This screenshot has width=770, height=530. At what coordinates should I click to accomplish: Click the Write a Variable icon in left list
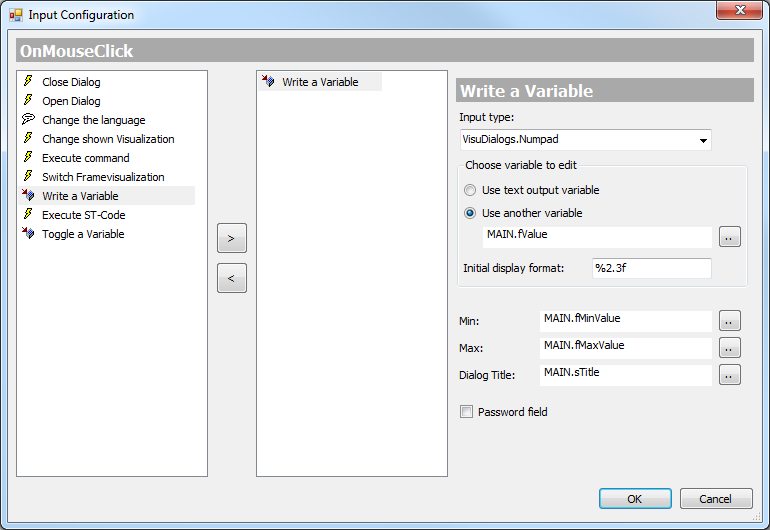tap(28, 195)
